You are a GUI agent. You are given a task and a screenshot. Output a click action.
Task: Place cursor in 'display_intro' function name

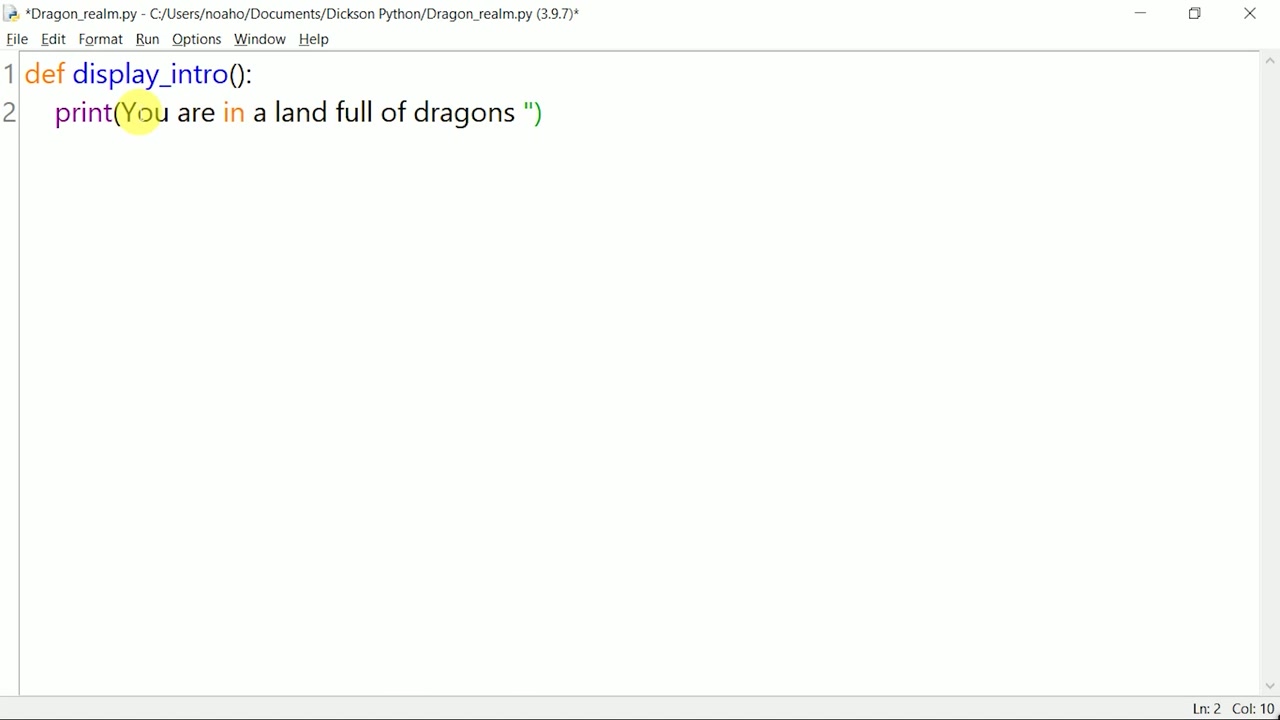(x=150, y=74)
